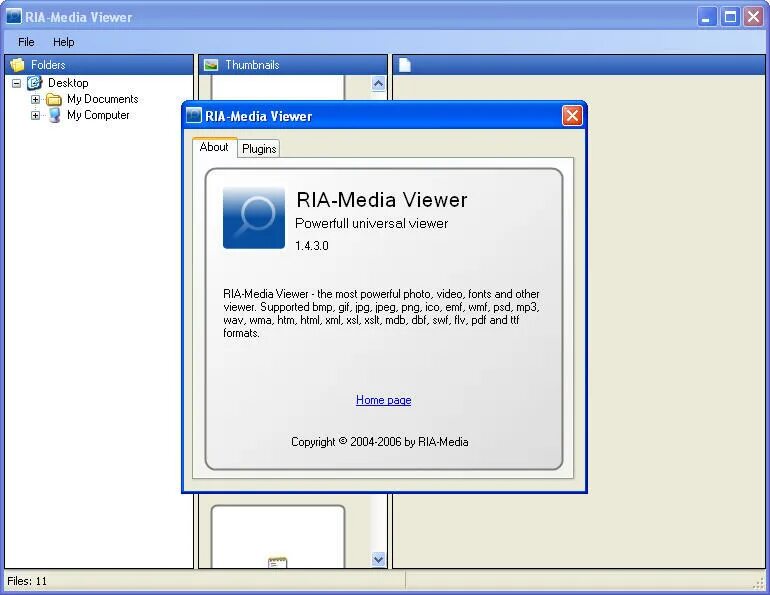Image resolution: width=770 pixels, height=595 pixels.
Task: Click the dialog title bar app icon
Action: point(194,115)
